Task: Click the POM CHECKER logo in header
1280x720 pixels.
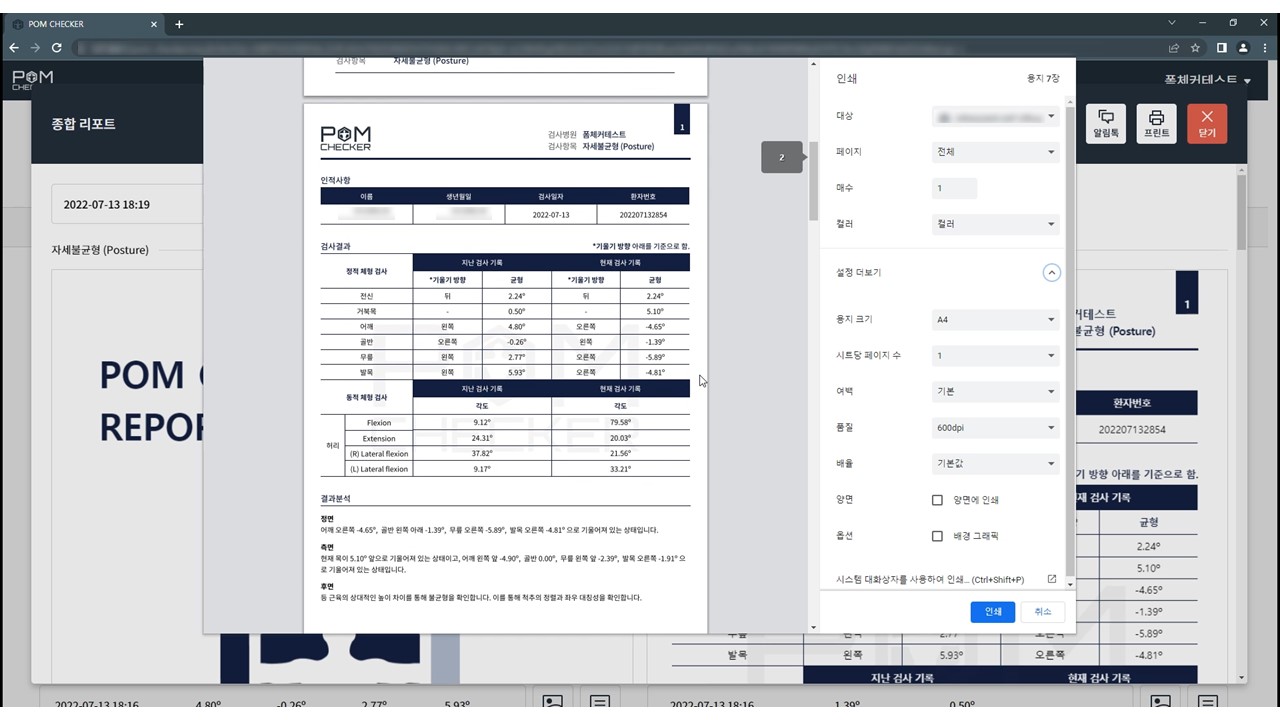Action: click(x=33, y=79)
